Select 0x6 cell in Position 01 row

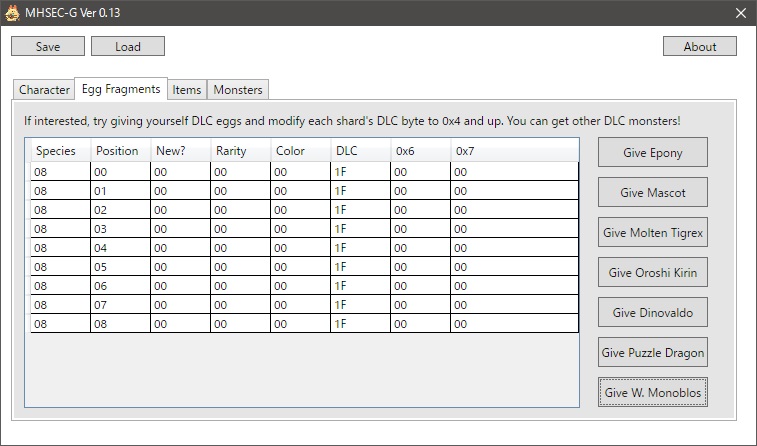[421, 191]
